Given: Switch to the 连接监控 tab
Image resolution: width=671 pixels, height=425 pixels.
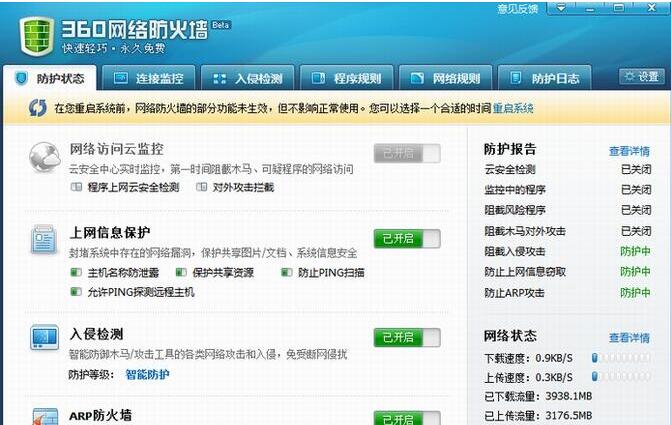Looking at the screenshot, I should 149,78.
